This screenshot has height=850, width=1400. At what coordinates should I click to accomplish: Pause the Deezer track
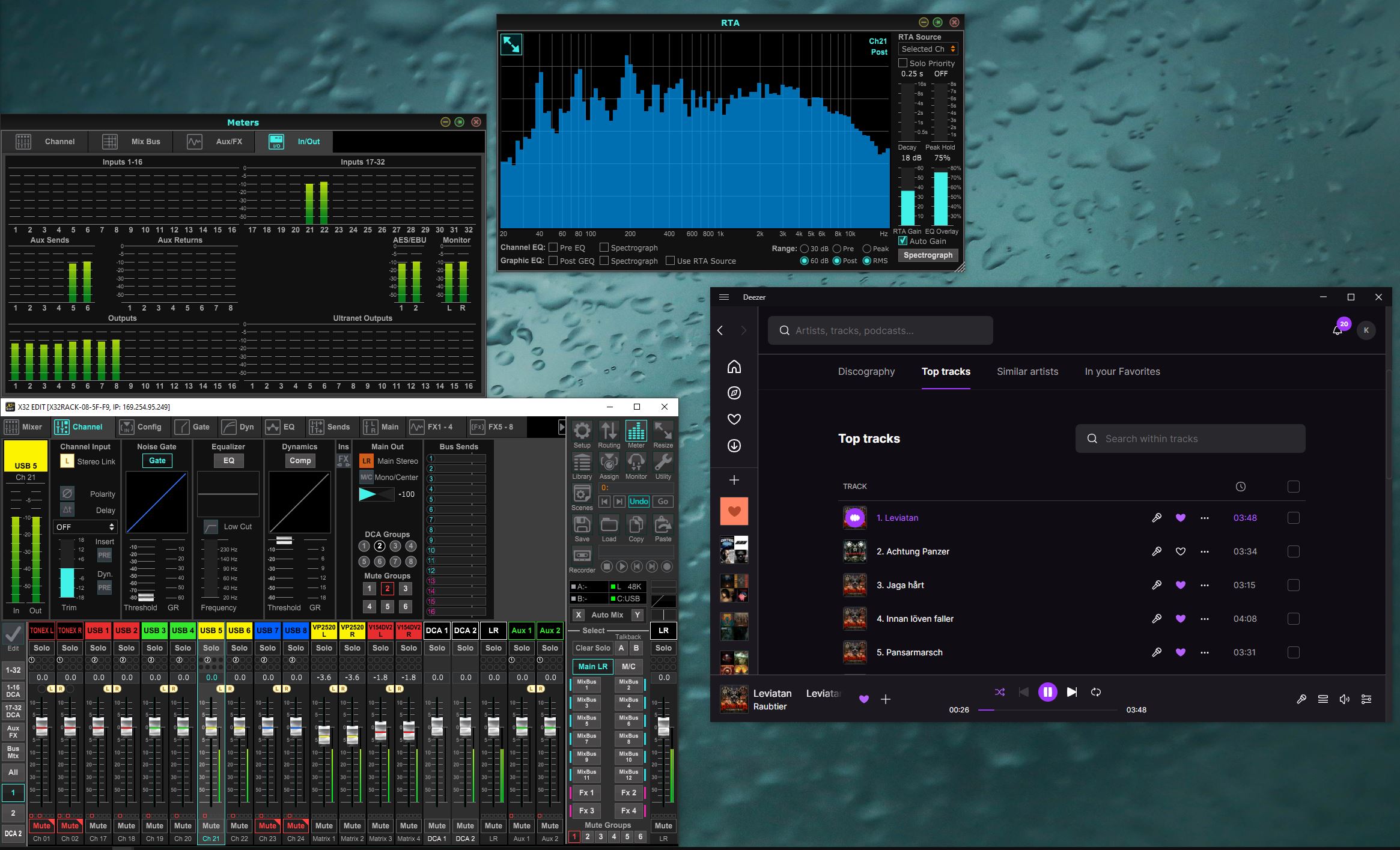tap(1048, 692)
